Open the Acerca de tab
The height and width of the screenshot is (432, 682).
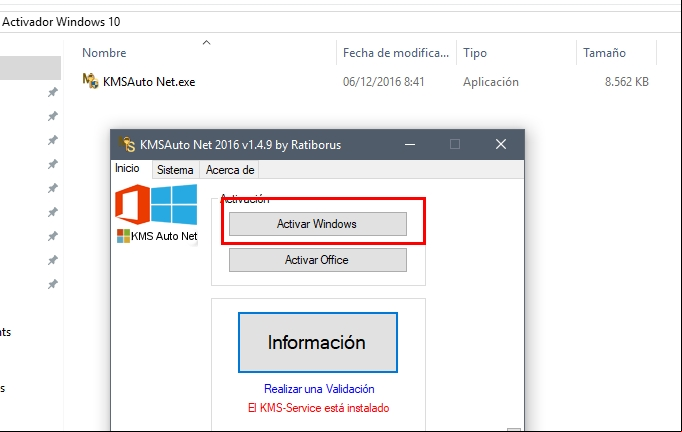click(x=230, y=170)
